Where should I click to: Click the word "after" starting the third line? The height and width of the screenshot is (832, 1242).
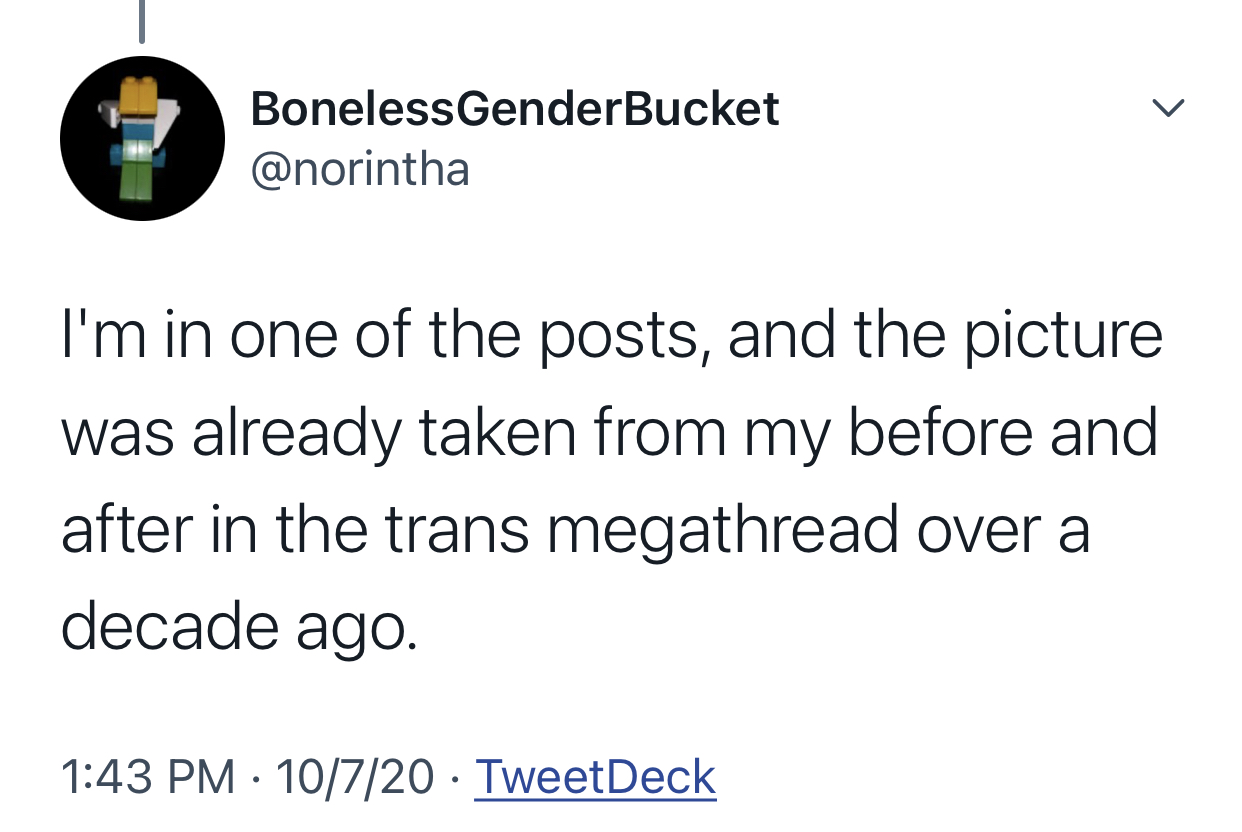(x=127, y=529)
